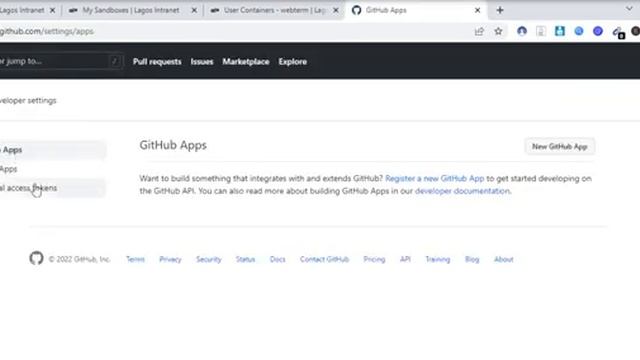Click the Developer settings breadcrumb text
Image resolution: width=640 pixels, height=360 pixels.
pos(28,100)
